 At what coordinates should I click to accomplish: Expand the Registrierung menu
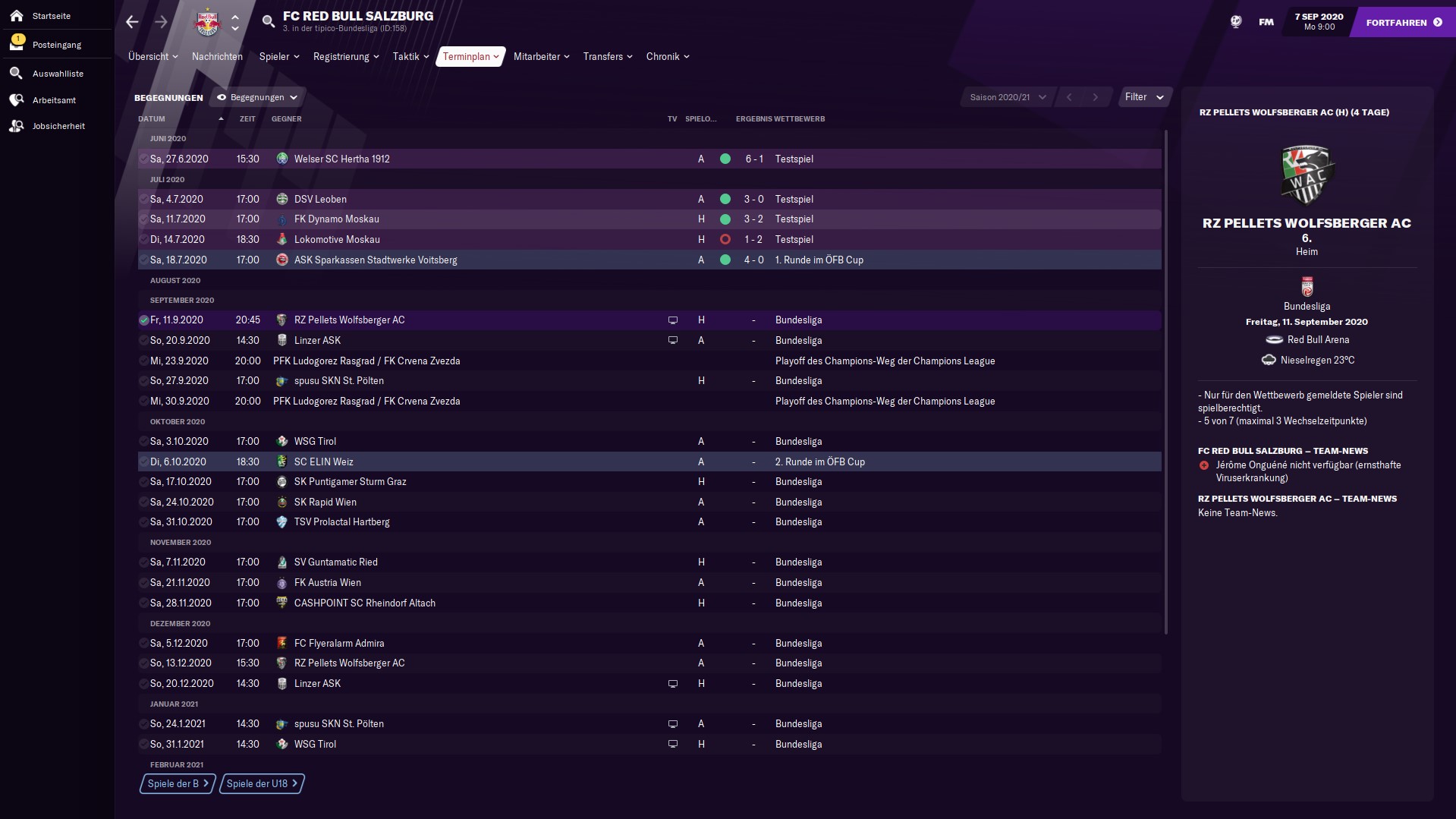346,56
